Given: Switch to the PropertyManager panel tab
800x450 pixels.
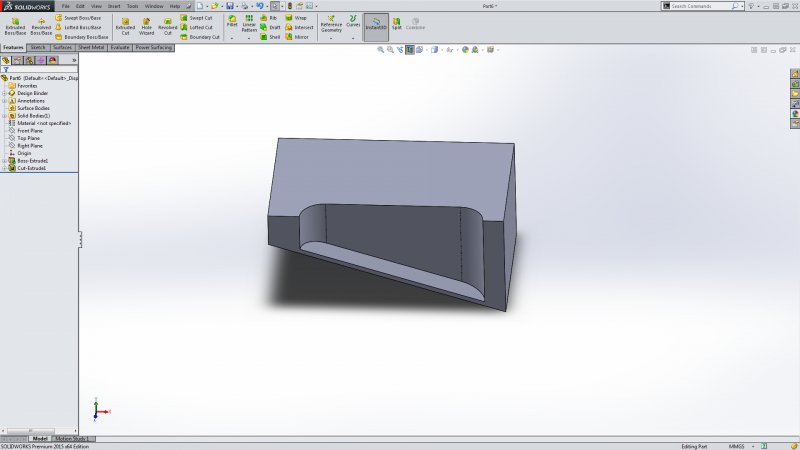Looking at the screenshot, I should (18, 60).
